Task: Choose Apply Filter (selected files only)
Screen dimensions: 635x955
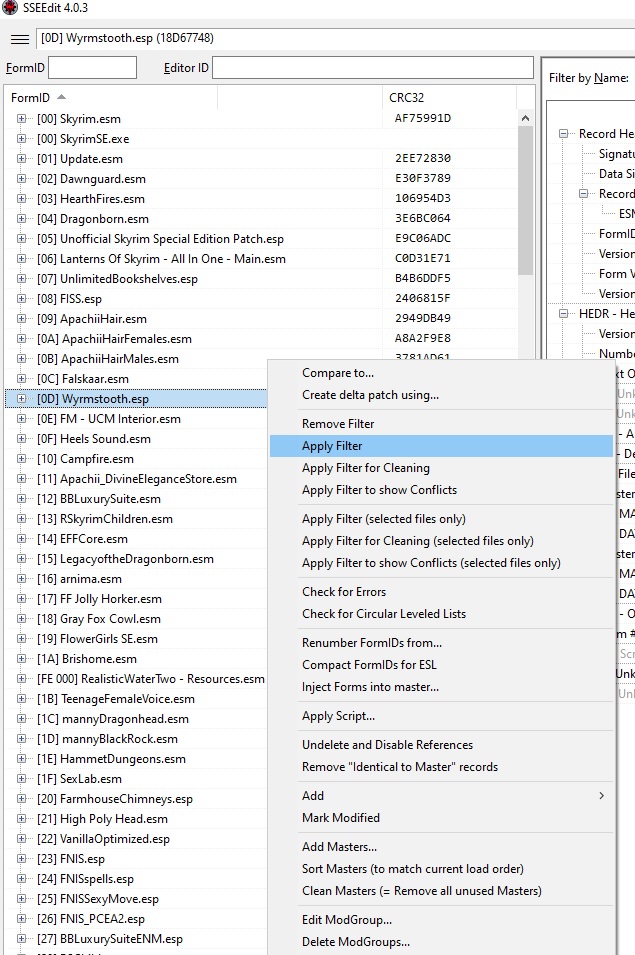Action: click(384, 519)
